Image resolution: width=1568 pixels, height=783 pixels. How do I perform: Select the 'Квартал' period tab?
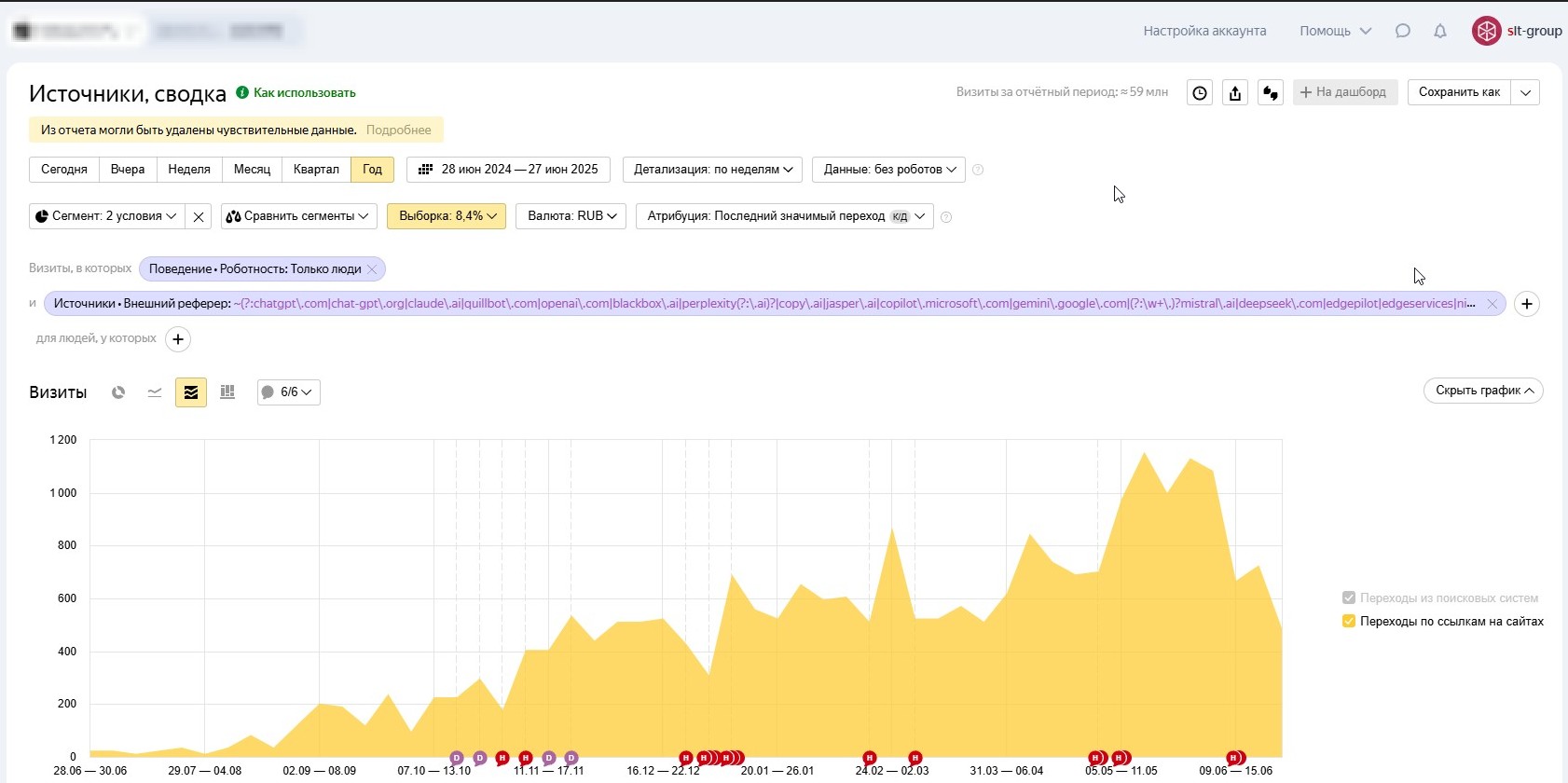click(316, 170)
